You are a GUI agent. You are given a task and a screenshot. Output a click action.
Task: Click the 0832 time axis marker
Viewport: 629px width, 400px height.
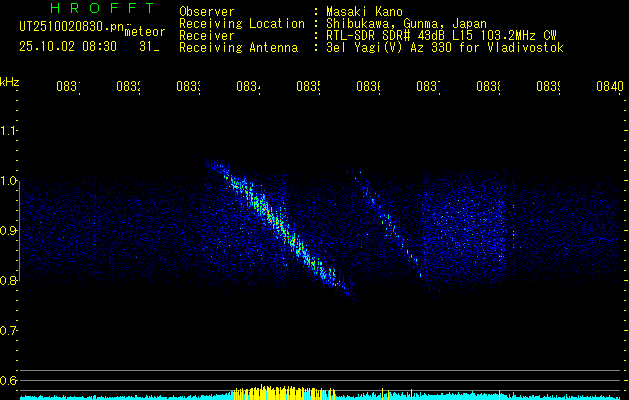128,86
